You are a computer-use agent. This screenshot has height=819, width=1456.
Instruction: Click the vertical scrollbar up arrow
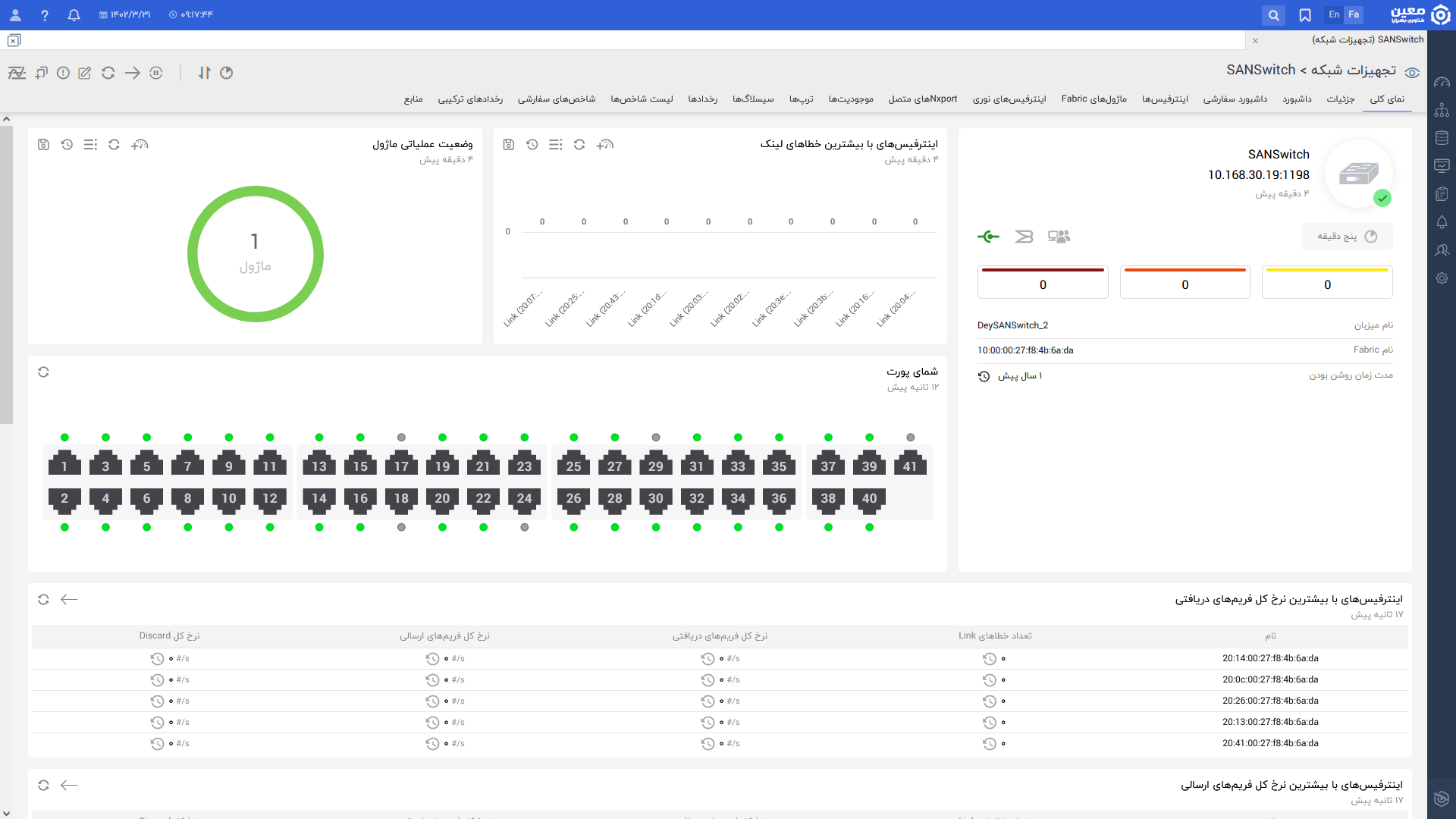(x=6, y=119)
